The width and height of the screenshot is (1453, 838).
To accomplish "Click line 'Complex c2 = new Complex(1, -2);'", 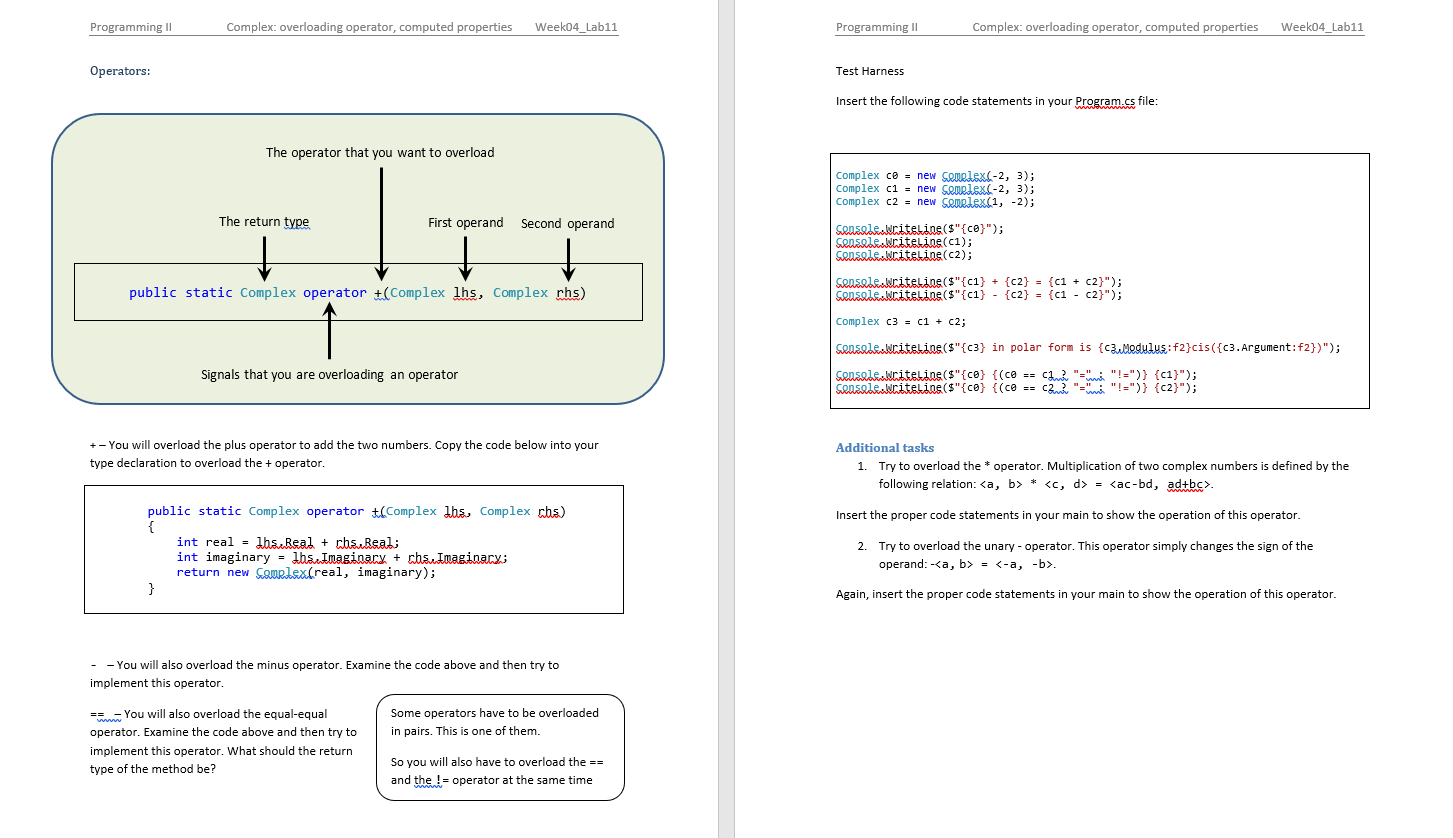I will pos(935,201).
